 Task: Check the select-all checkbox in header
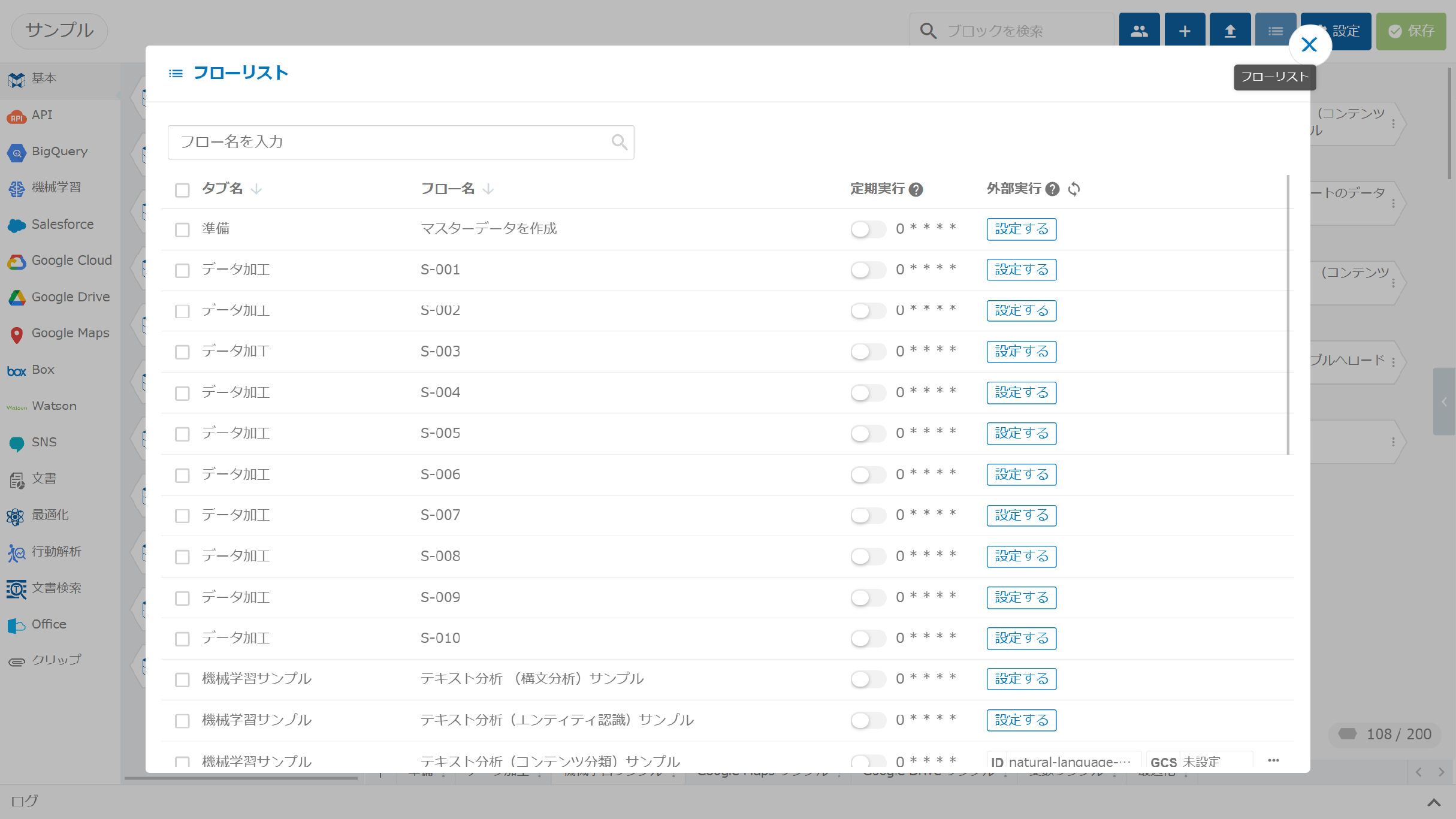click(x=182, y=190)
